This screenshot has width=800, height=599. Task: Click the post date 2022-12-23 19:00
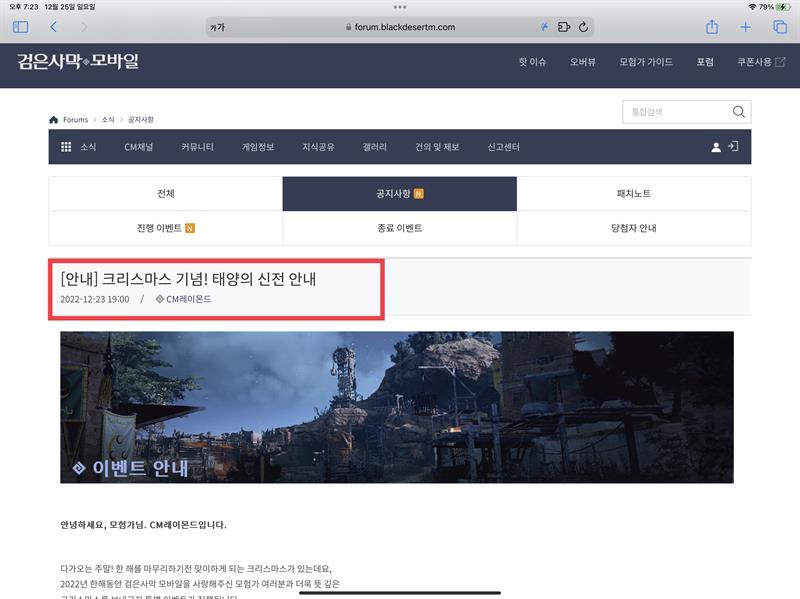[95, 299]
